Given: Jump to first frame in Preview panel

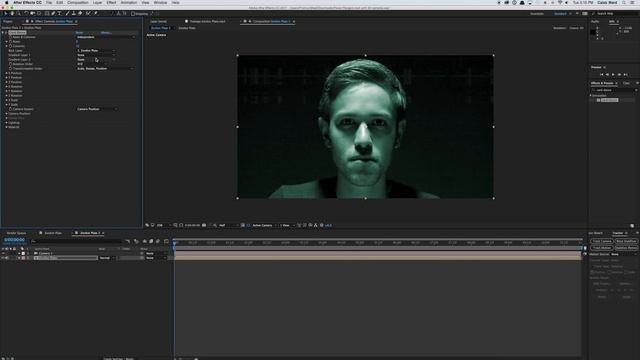Looking at the screenshot, I should pyautogui.click(x=601, y=75).
